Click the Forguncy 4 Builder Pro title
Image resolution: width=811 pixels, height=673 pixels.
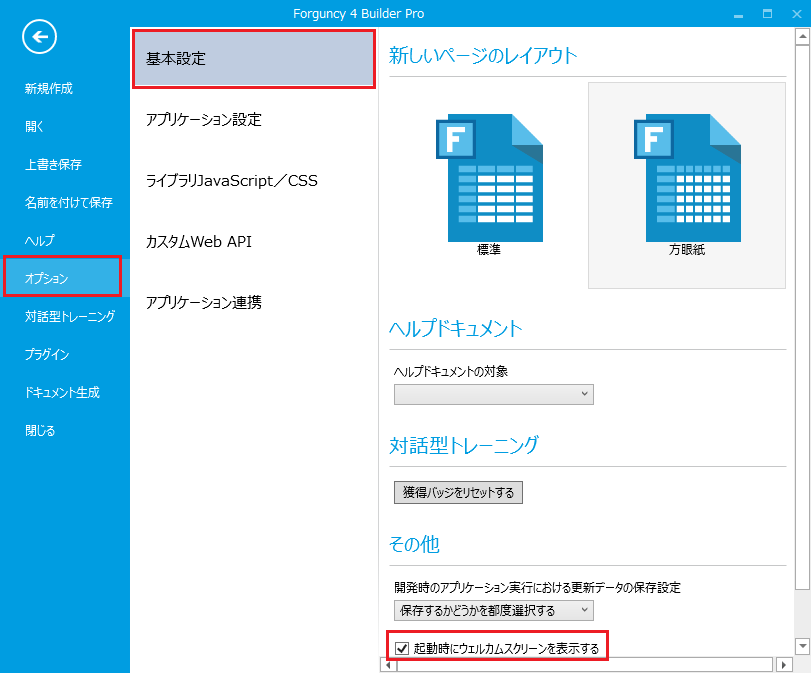(x=358, y=14)
